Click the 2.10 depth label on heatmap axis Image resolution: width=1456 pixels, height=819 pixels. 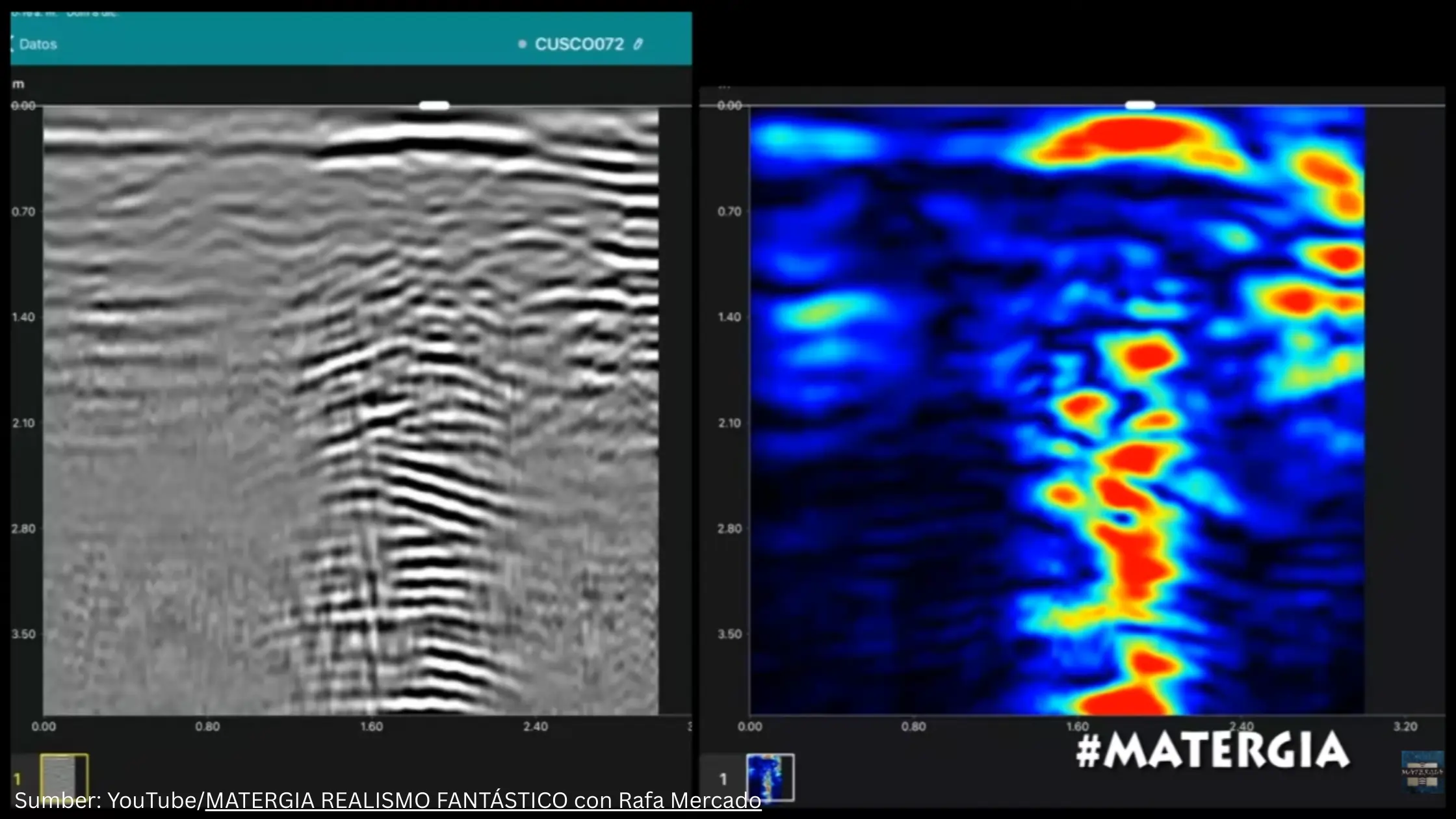pos(729,423)
